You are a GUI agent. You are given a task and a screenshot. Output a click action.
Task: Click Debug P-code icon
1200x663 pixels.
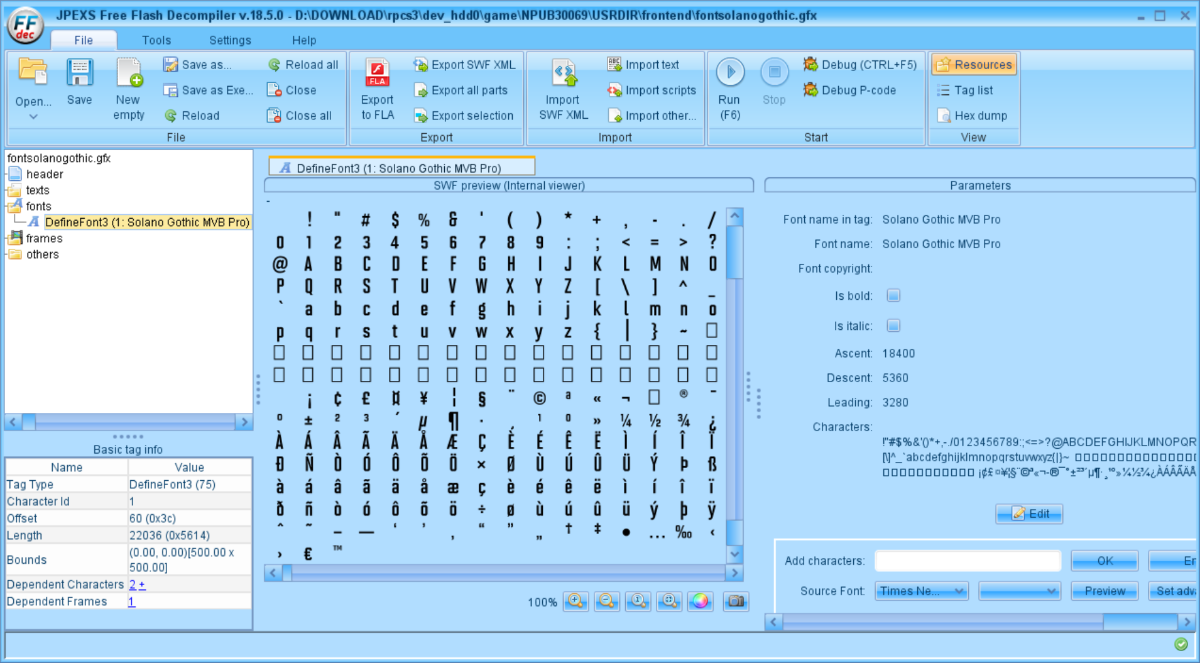coord(811,90)
